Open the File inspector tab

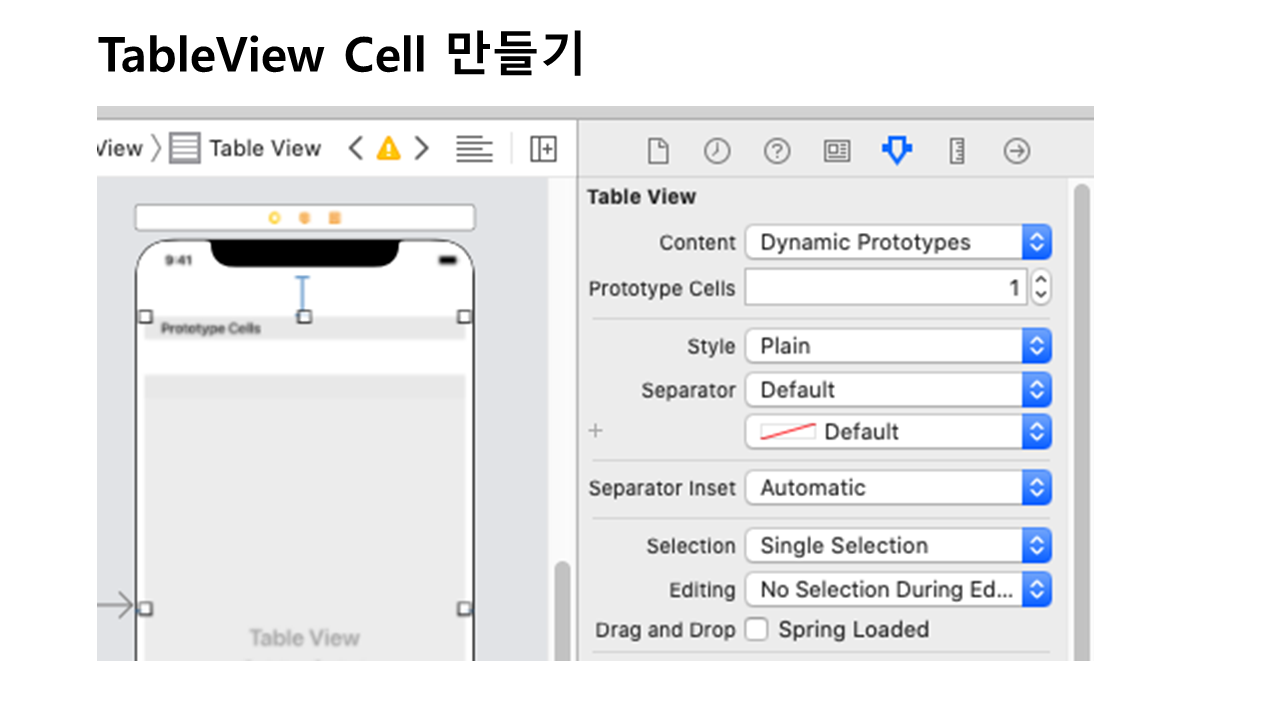coord(657,151)
